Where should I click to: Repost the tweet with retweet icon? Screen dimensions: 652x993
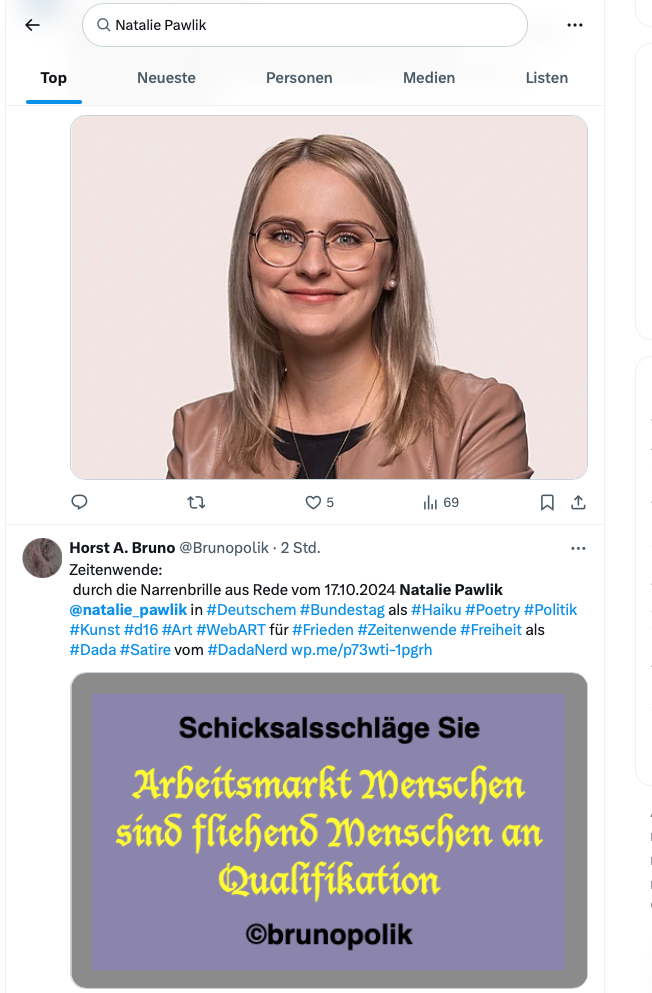196,502
